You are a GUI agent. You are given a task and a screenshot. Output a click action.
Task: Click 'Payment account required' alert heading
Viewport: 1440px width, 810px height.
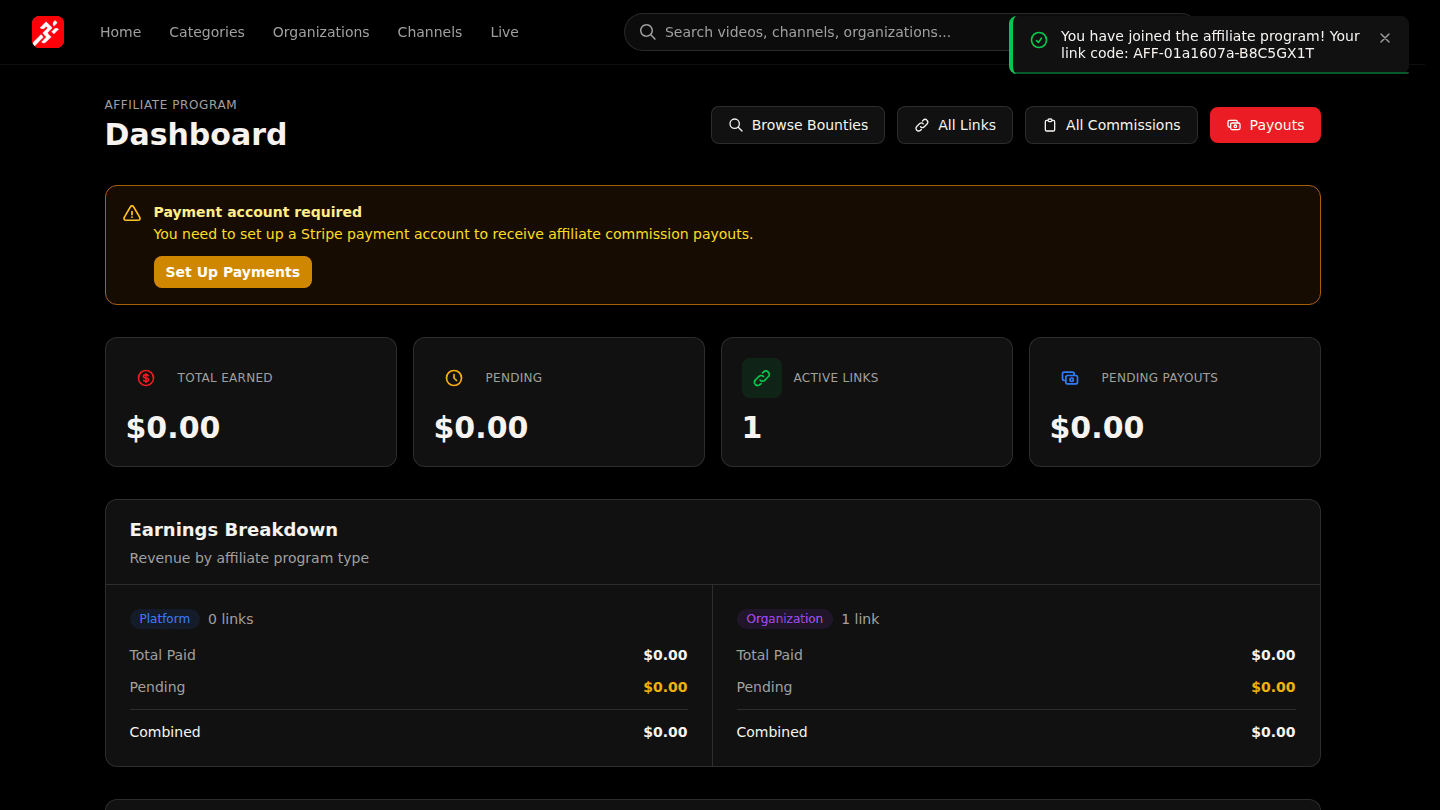click(x=258, y=212)
